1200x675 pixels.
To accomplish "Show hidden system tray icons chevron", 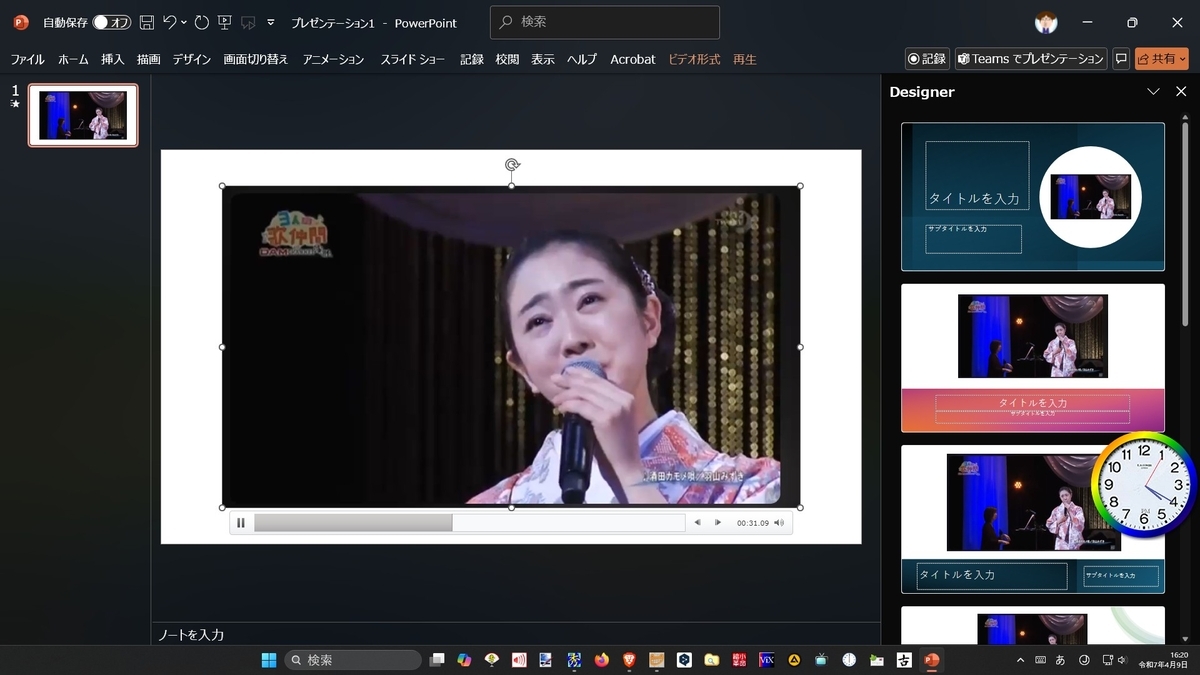I will (x=1019, y=660).
